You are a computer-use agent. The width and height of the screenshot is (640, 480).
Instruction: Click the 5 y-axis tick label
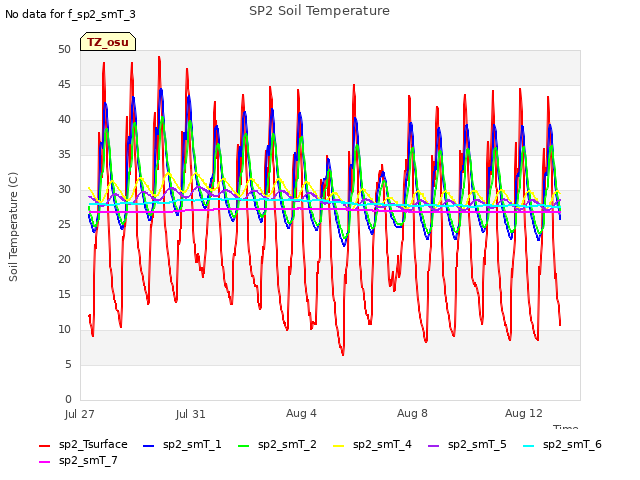(68, 364)
